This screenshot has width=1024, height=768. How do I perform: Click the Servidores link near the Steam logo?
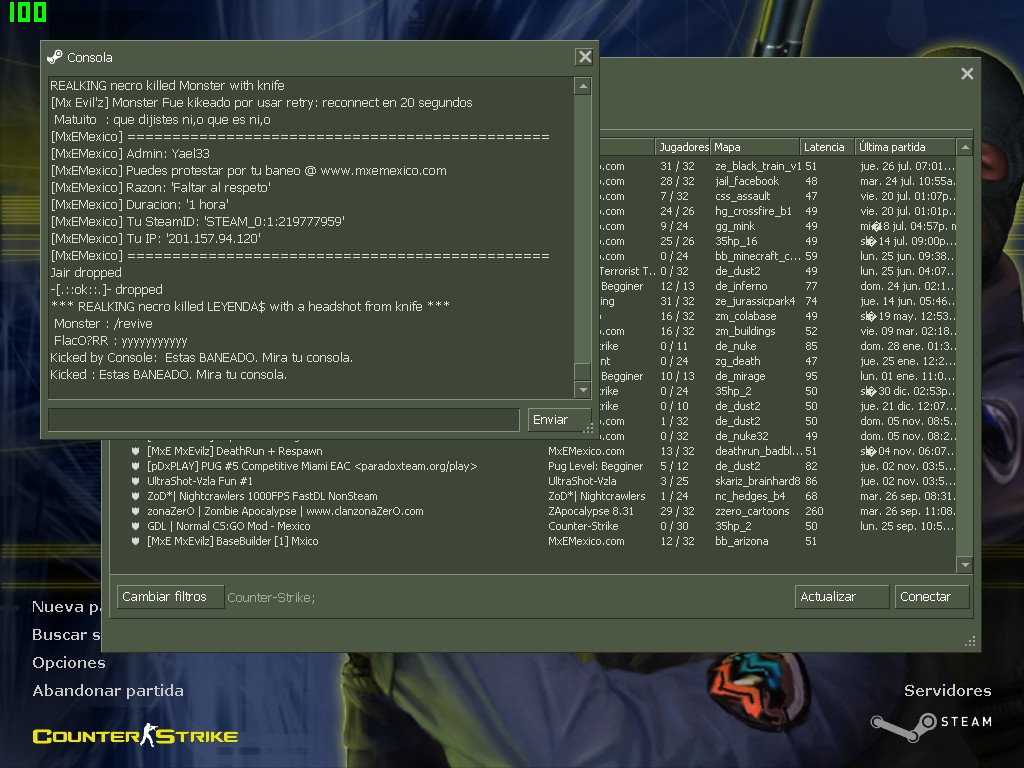[948, 691]
